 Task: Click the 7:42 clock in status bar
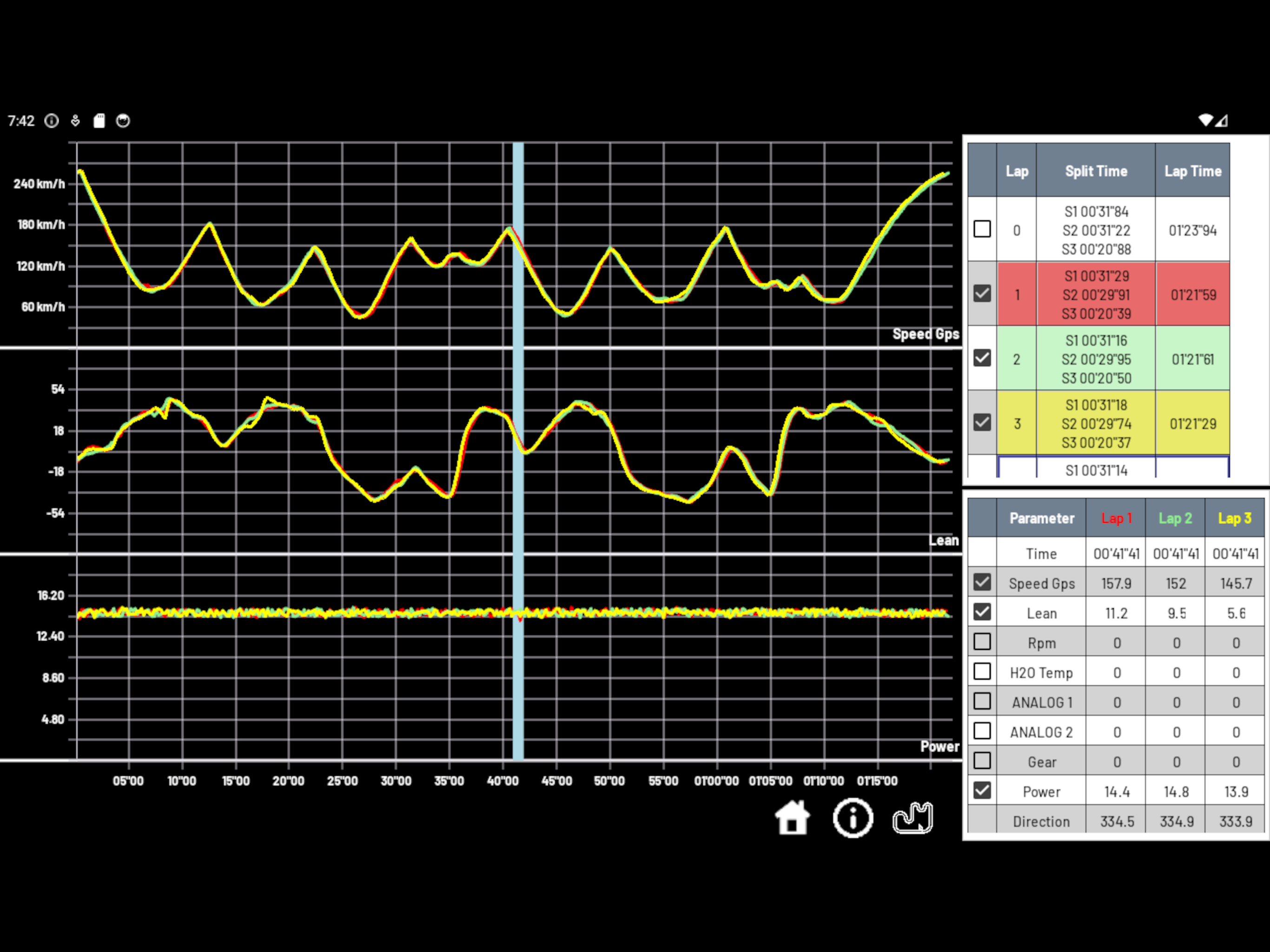click(20, 120)
